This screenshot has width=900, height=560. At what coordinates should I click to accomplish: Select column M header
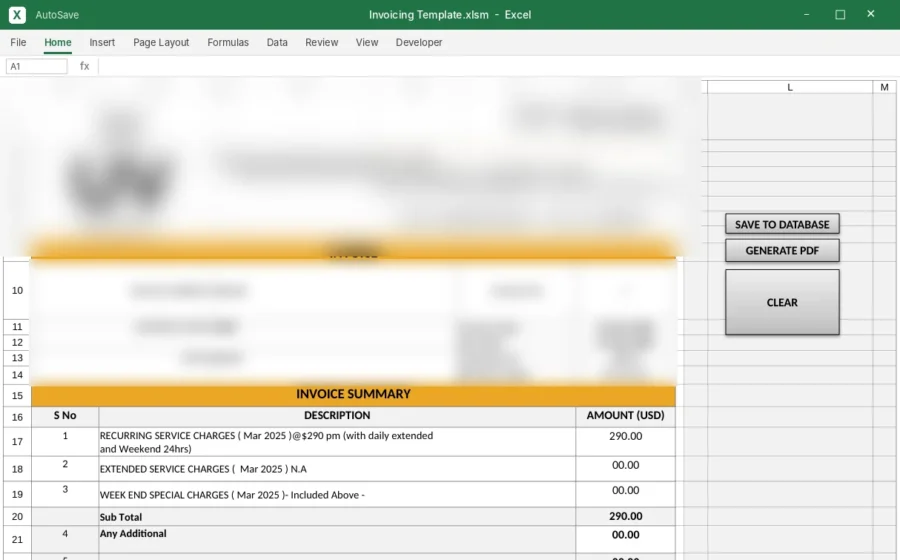tap(885, 87)
